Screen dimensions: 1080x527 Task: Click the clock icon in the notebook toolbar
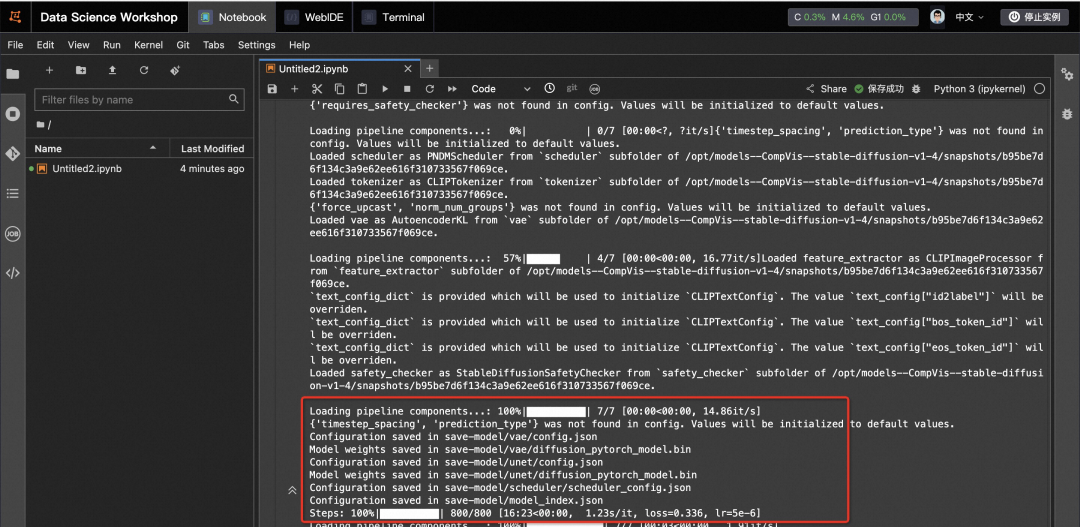tap(549, 88)
